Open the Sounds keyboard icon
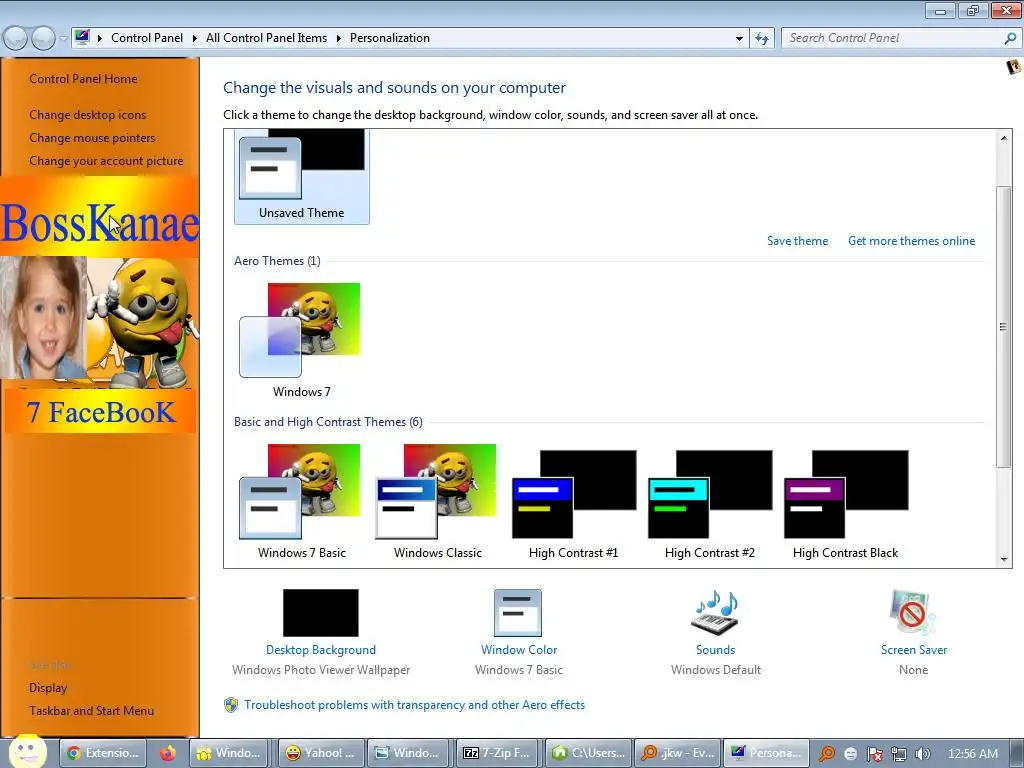Image resolution: width=1024 pixels, height=768 pixels. click(715, 613)
